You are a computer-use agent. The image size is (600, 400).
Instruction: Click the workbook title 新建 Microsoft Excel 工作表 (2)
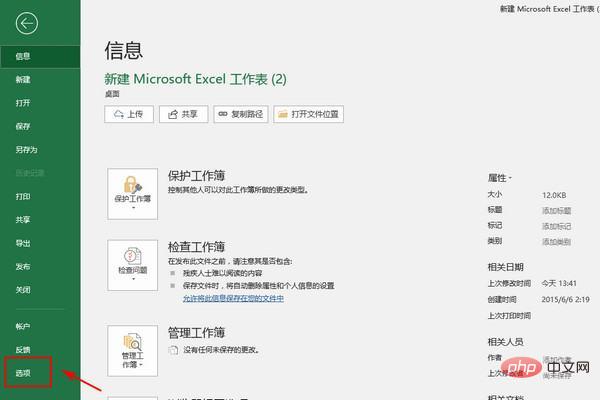tap(196, 79)
